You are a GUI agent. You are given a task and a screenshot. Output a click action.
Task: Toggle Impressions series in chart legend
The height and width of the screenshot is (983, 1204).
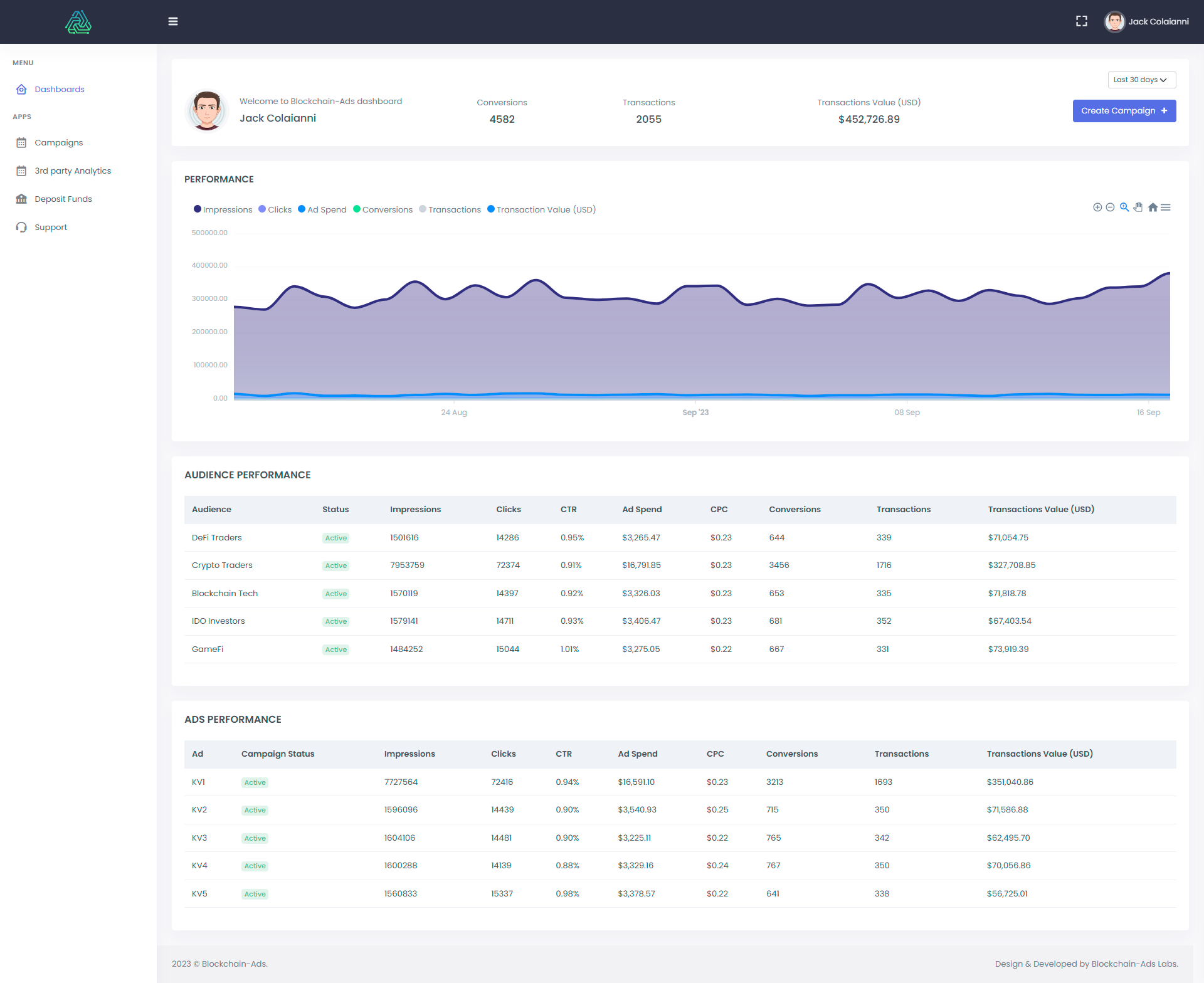point(223,209)
